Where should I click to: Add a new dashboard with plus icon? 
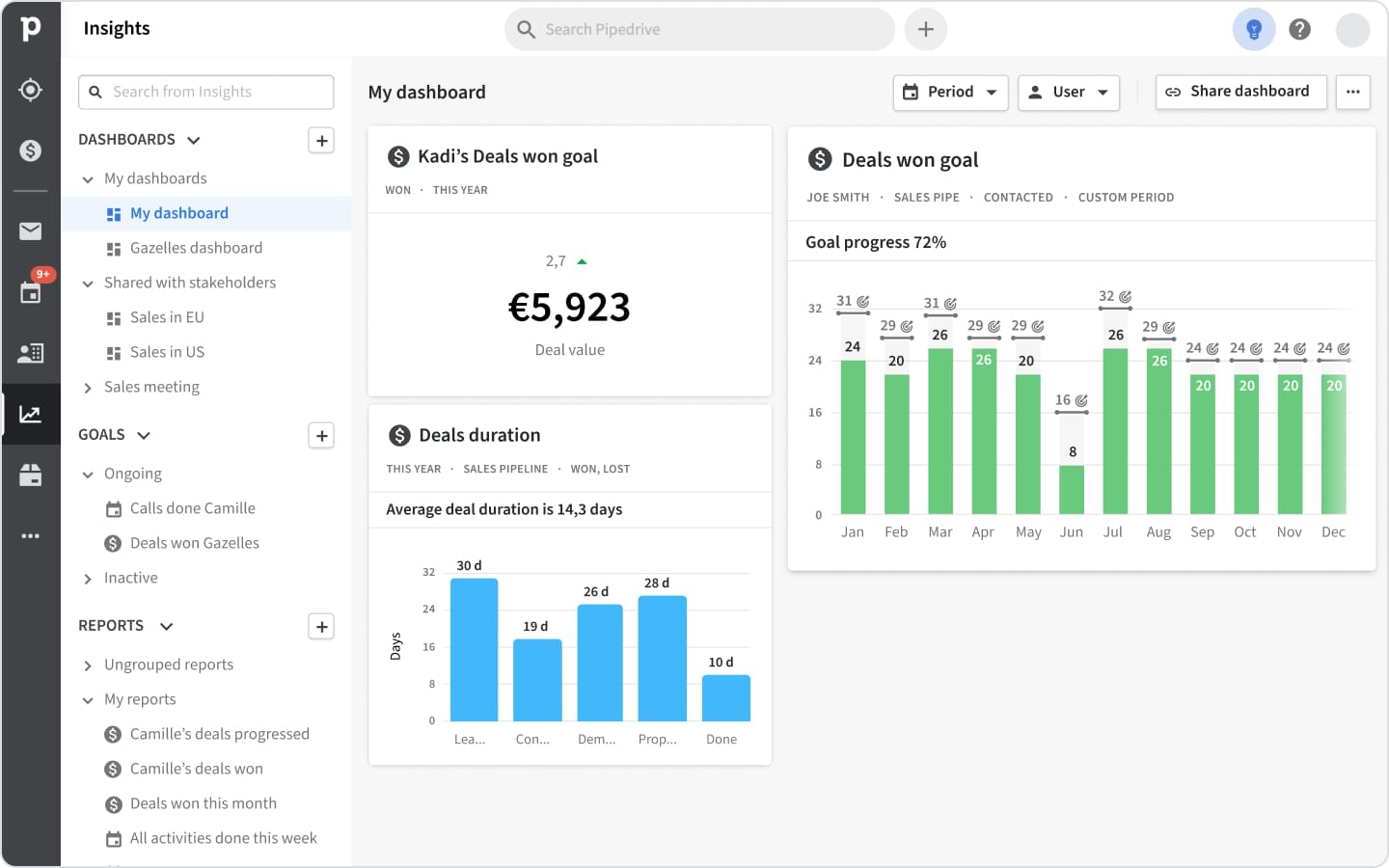322,141
